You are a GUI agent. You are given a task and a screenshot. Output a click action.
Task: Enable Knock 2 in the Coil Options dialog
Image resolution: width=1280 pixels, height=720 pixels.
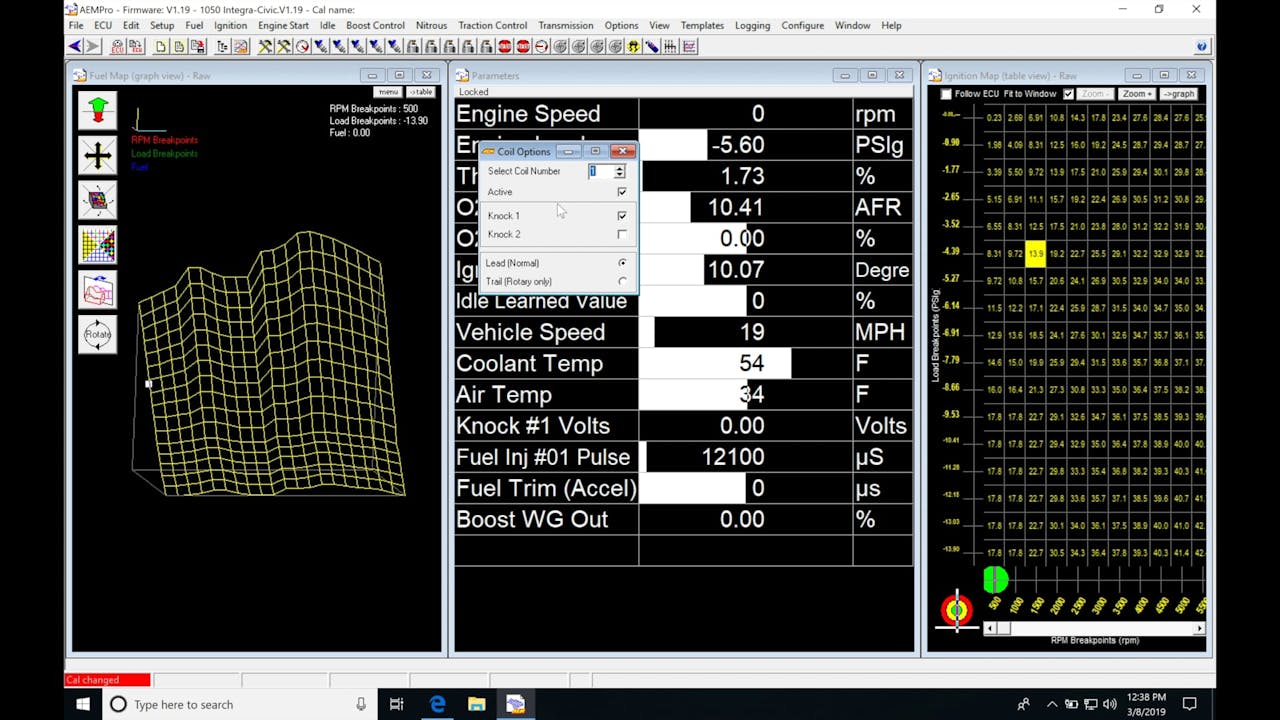[x=622, y=233]
